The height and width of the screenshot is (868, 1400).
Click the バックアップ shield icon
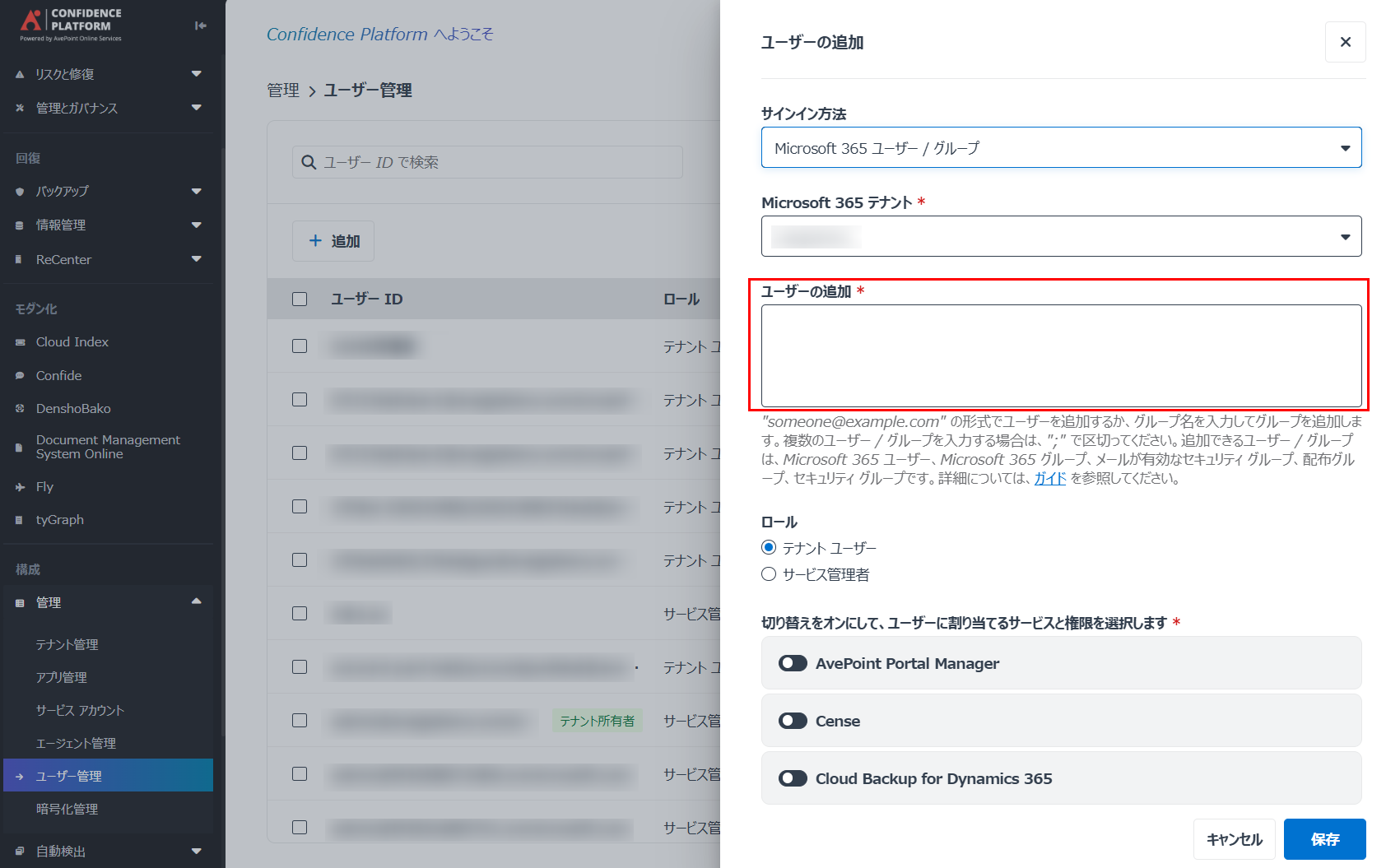pyautogui.click(x=20, y=191)
